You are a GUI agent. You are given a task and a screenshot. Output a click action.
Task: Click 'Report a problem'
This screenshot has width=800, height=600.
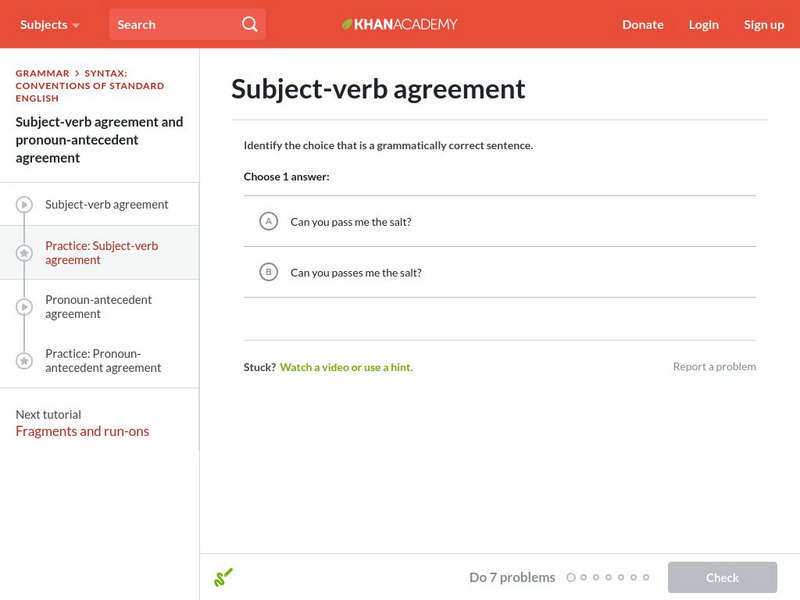pos(716,366)
